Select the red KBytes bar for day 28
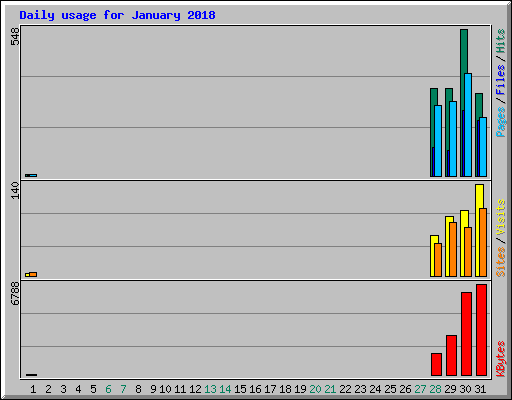This screenshot has height=400, width=512. click(x=436, y=364)
